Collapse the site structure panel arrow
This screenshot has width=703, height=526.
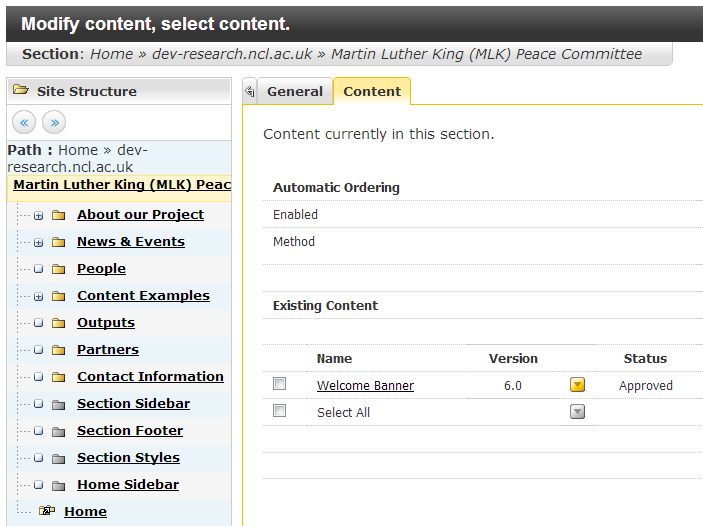[x=249, y=91]
